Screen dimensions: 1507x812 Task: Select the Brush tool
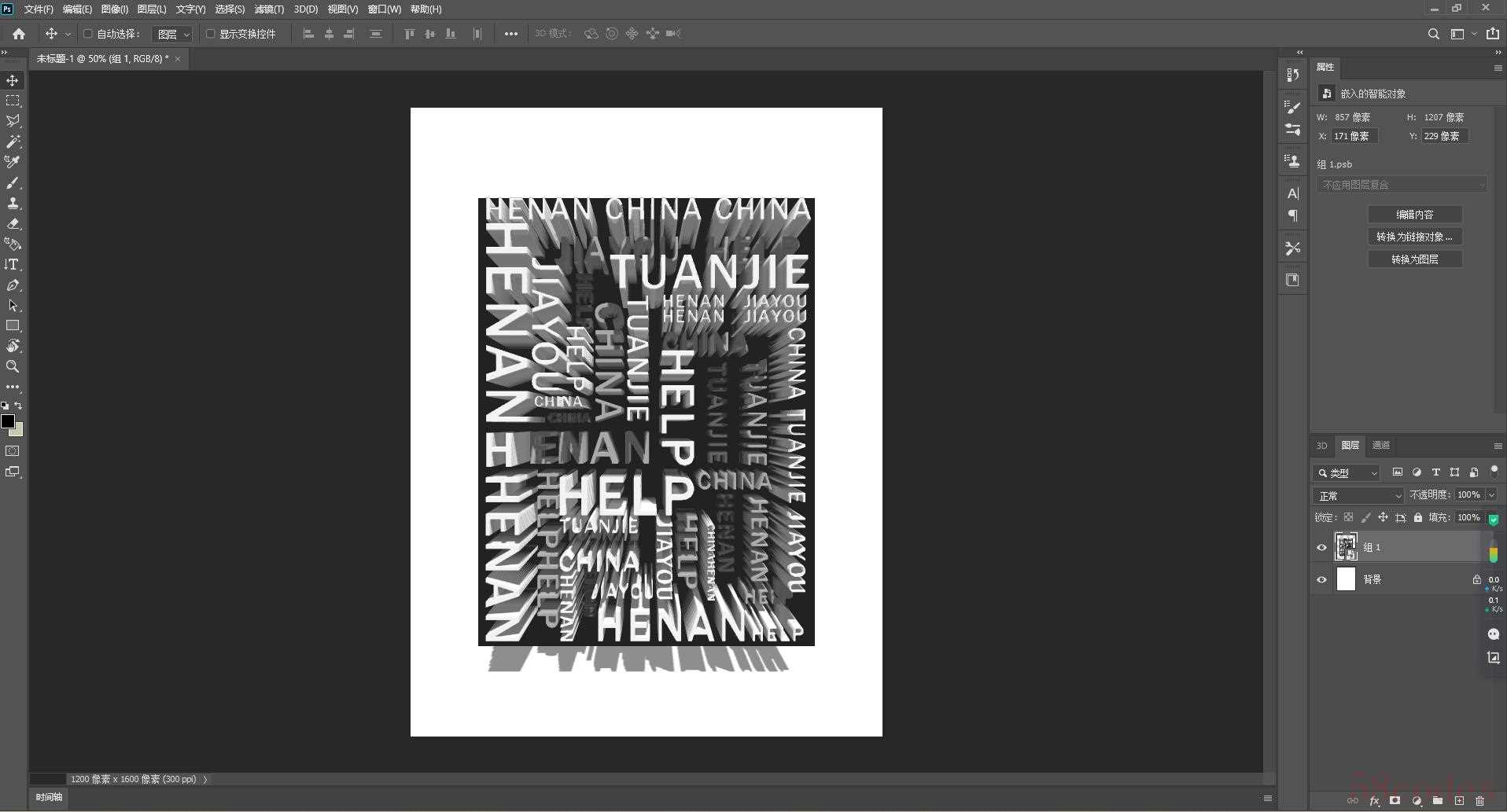13,183
